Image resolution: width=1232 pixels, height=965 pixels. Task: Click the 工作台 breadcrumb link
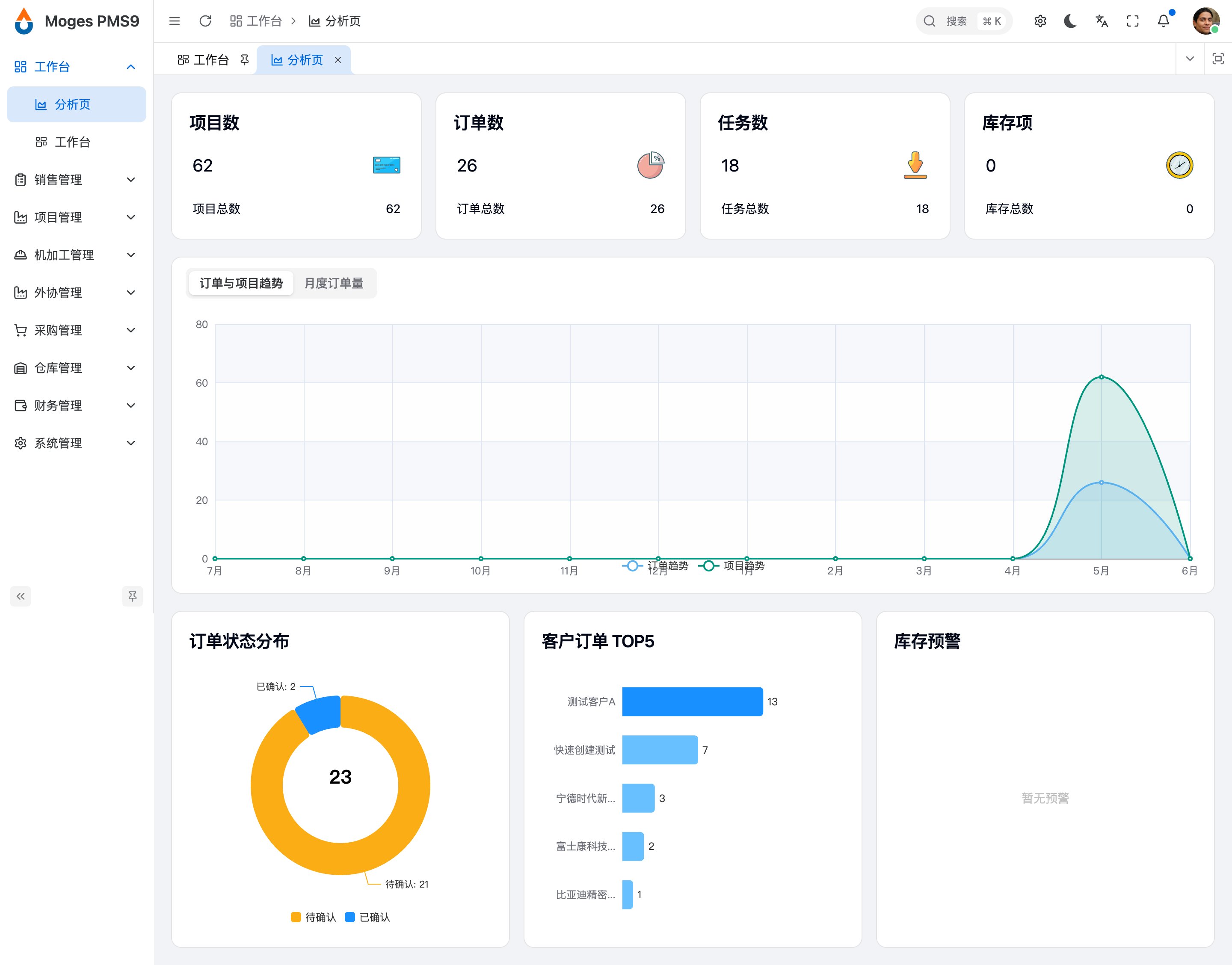256,21
